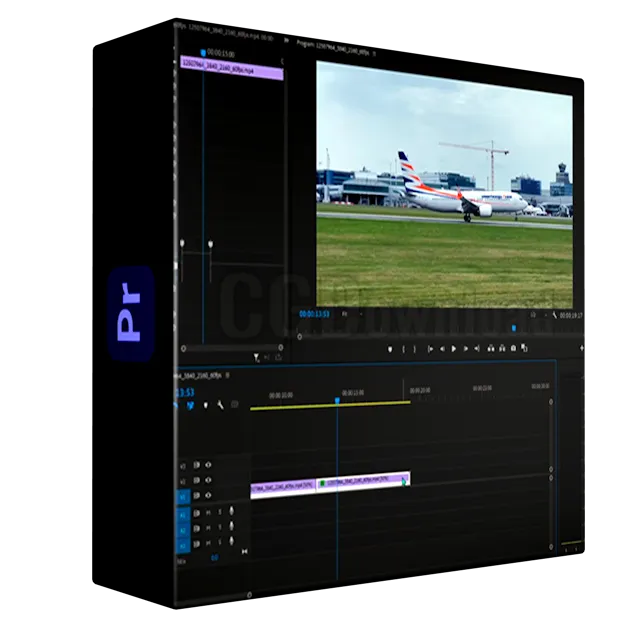Click the Program monitor zoom scroll handle
Viewport: 630px width, 630px height.
point(299,337)
